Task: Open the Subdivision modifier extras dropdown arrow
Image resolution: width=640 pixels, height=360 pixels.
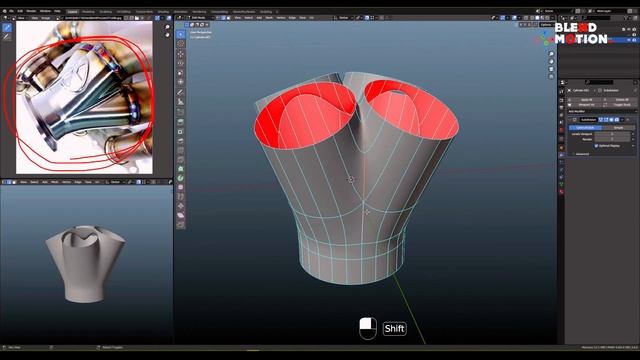Action: coord(622,120)
